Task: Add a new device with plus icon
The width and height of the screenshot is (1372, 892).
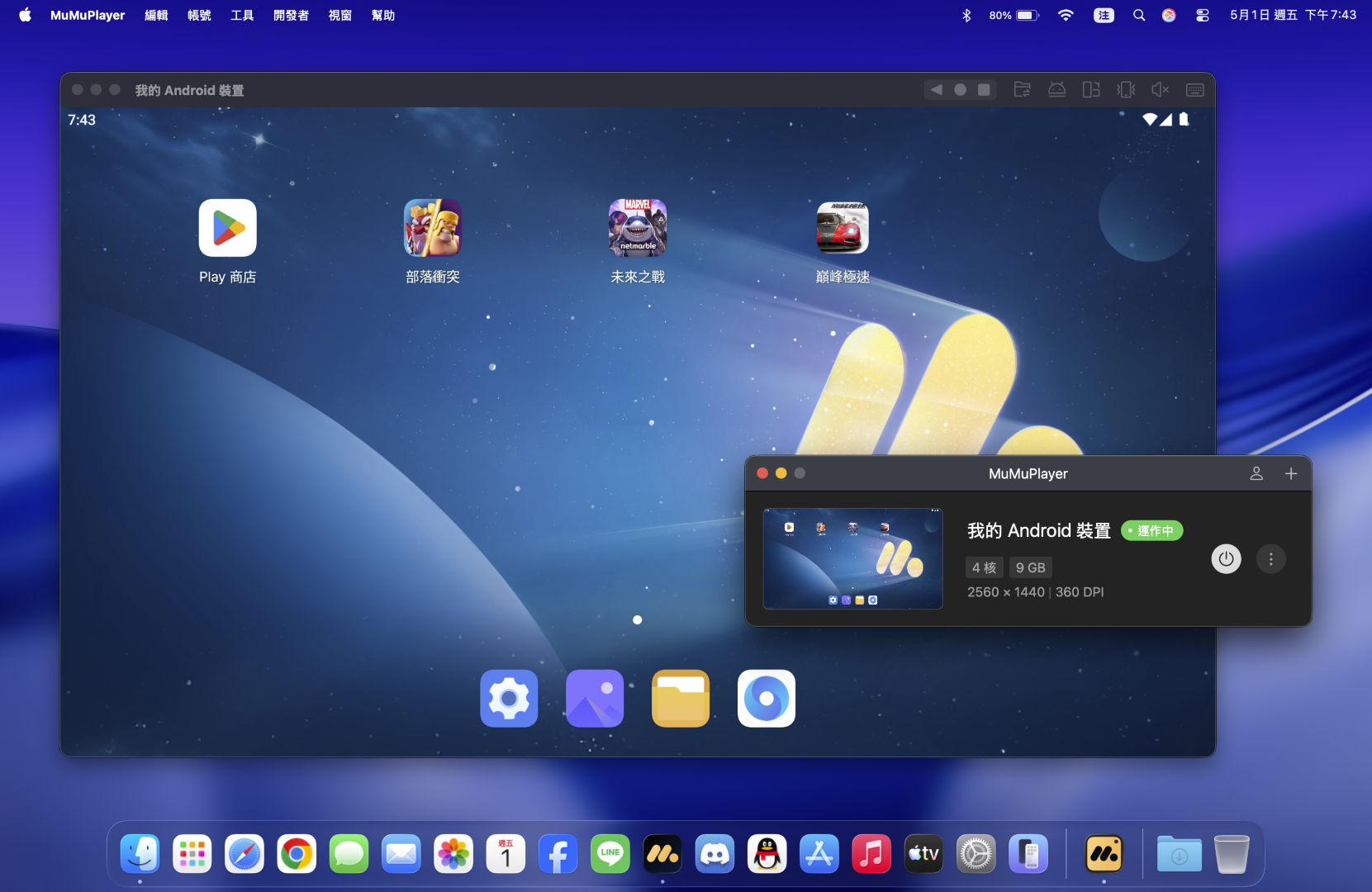Action: pos(1291,473)
